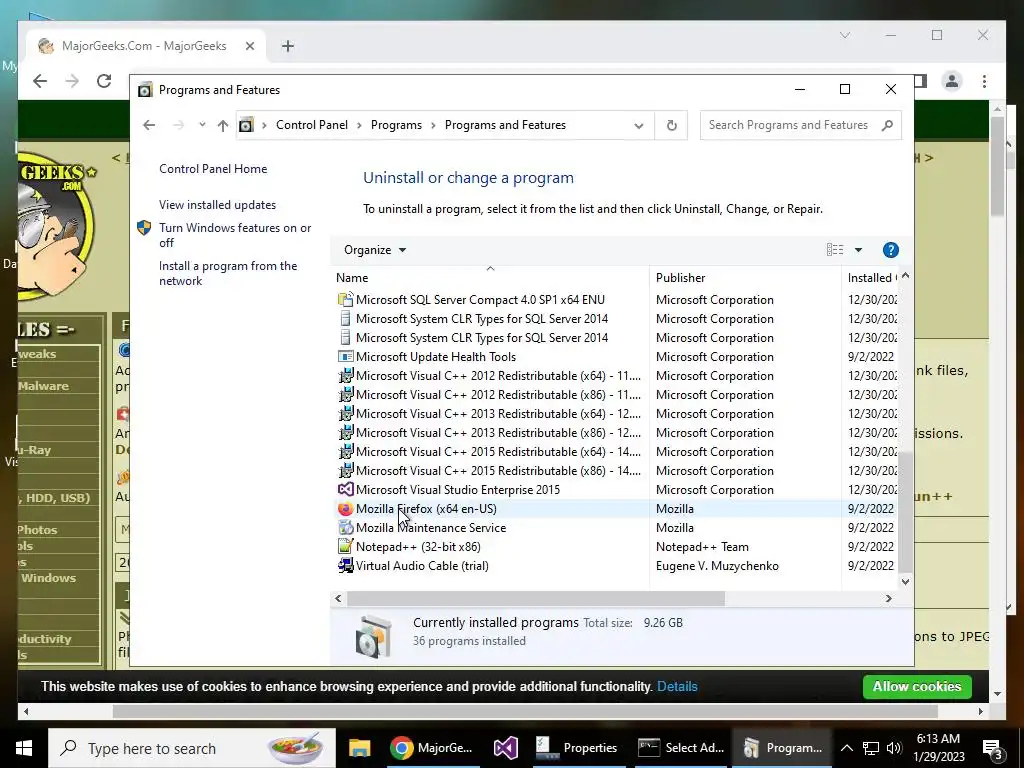Viewport: 1024px width, 768px height.
Task: Refresh the Programs and Features list
Action: tap(671, 125)
